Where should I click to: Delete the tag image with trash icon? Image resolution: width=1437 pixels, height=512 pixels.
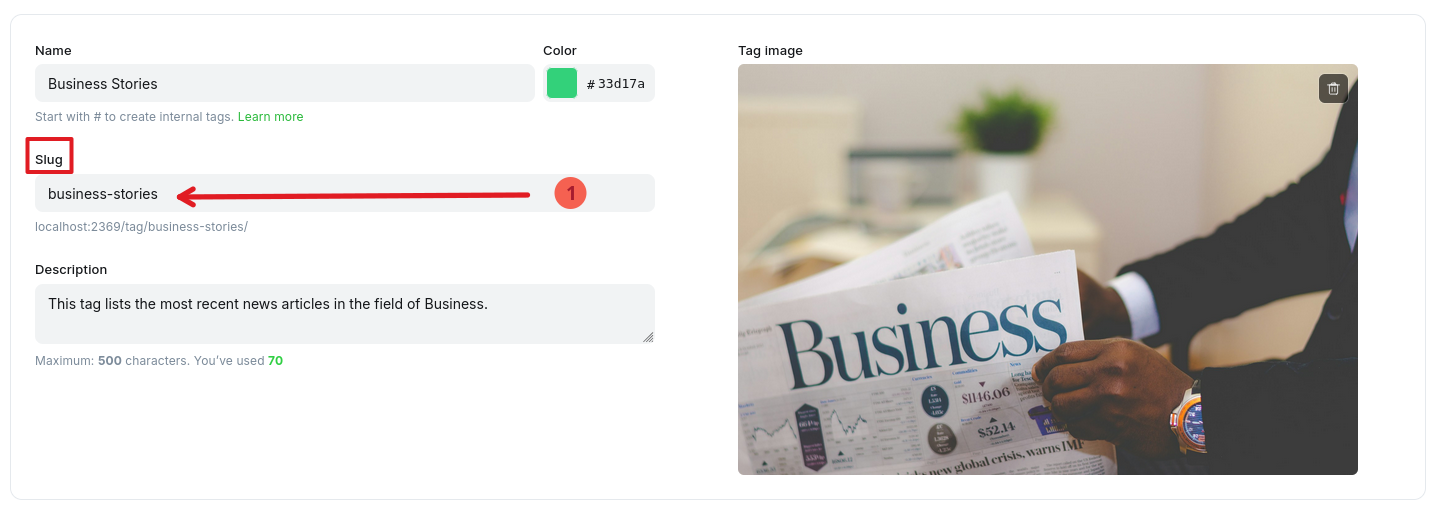[x=1333, y=89]
